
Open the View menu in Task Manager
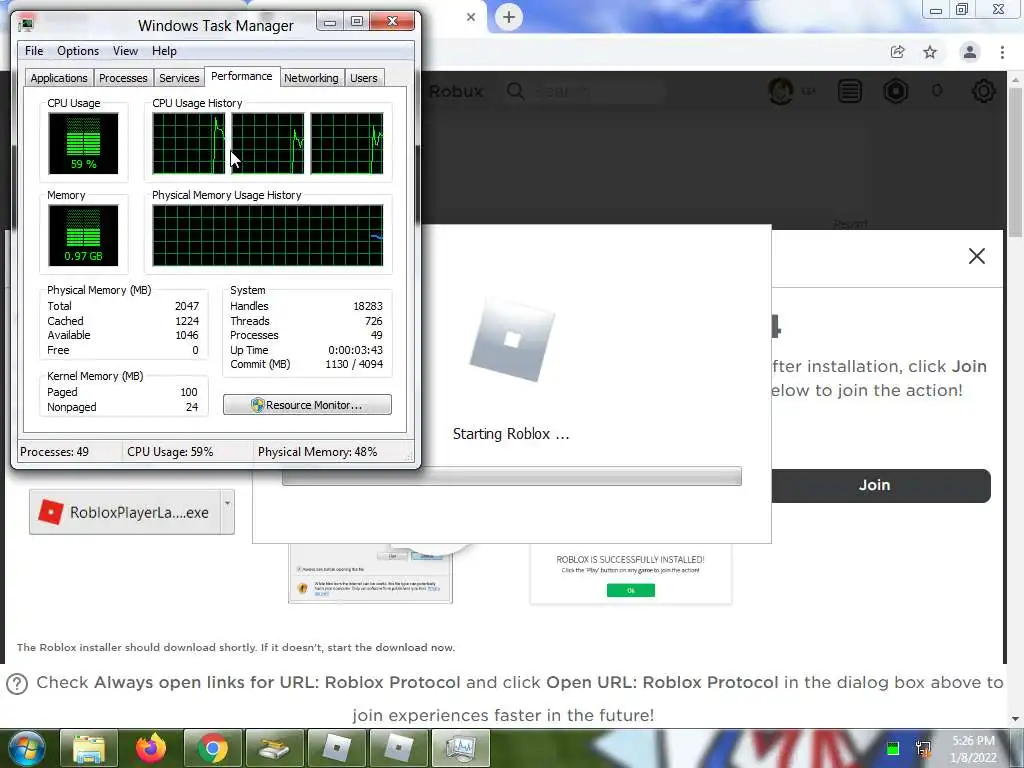click(x=125, y=51)
